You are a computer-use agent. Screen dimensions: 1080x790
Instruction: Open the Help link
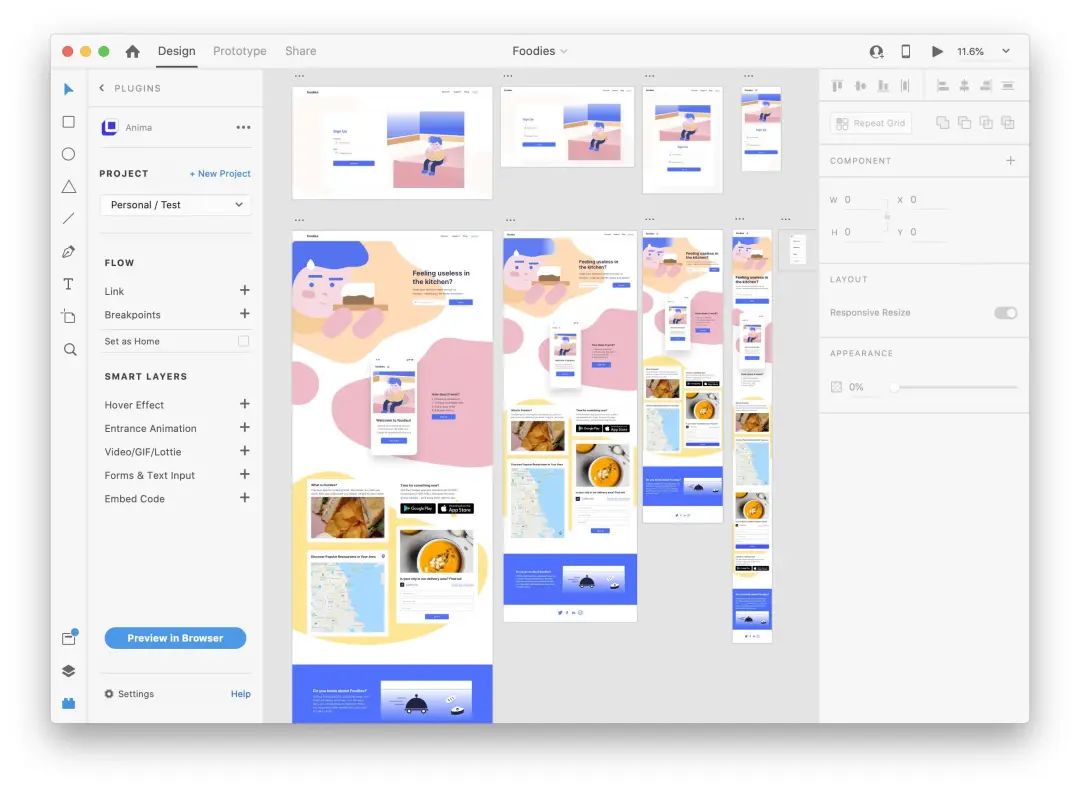coord(240,694)
